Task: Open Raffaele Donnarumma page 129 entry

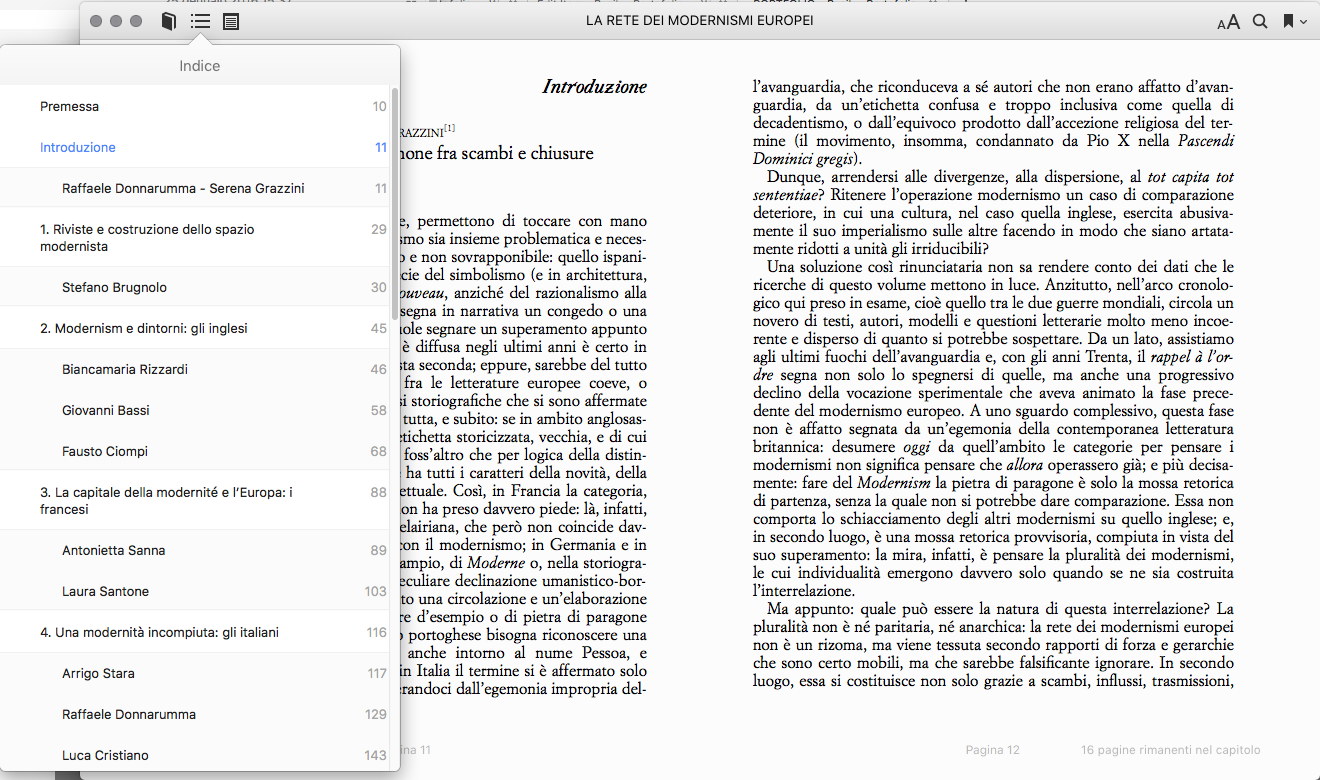Action: click(x=195, y=714)
